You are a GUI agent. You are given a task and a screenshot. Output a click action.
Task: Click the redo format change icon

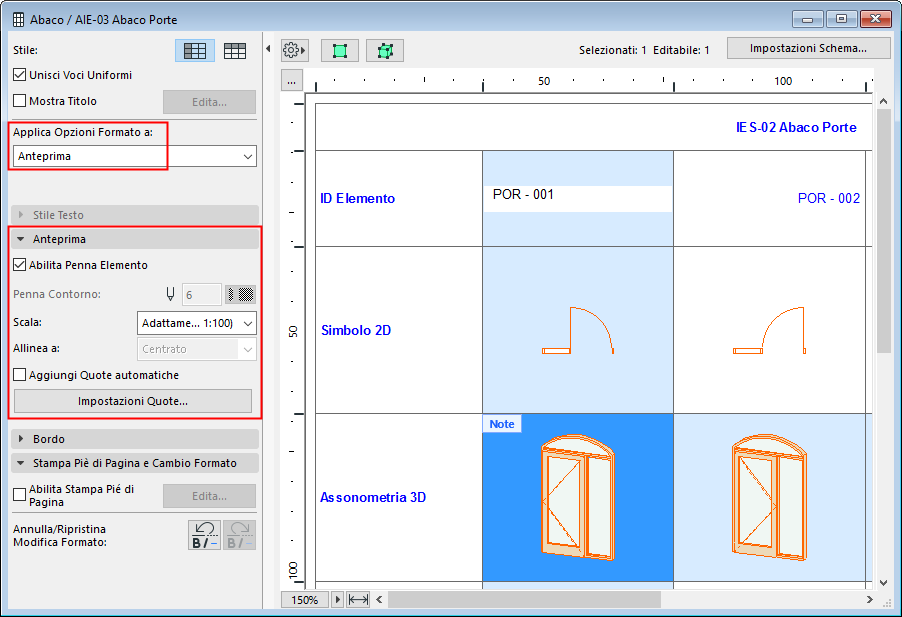tap(239, 535)
